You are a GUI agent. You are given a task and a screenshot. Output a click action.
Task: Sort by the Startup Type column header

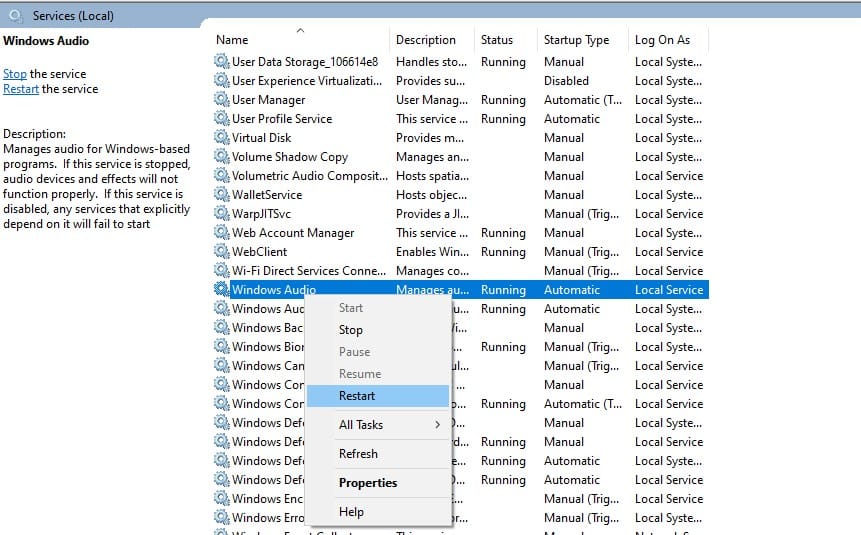pos(576,40)
